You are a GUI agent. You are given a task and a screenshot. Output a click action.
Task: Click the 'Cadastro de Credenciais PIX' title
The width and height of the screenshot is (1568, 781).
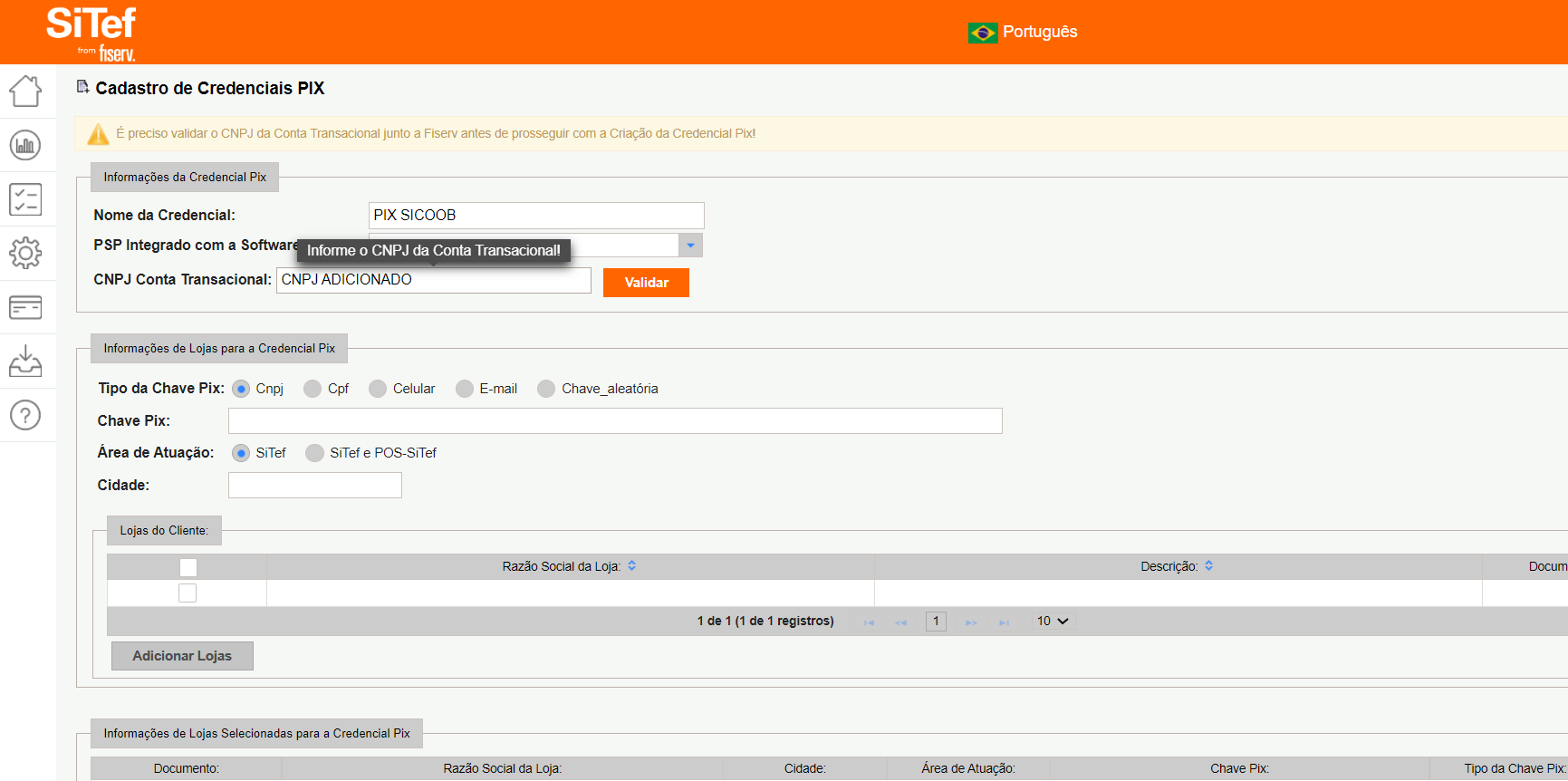[x=210, y=88]
